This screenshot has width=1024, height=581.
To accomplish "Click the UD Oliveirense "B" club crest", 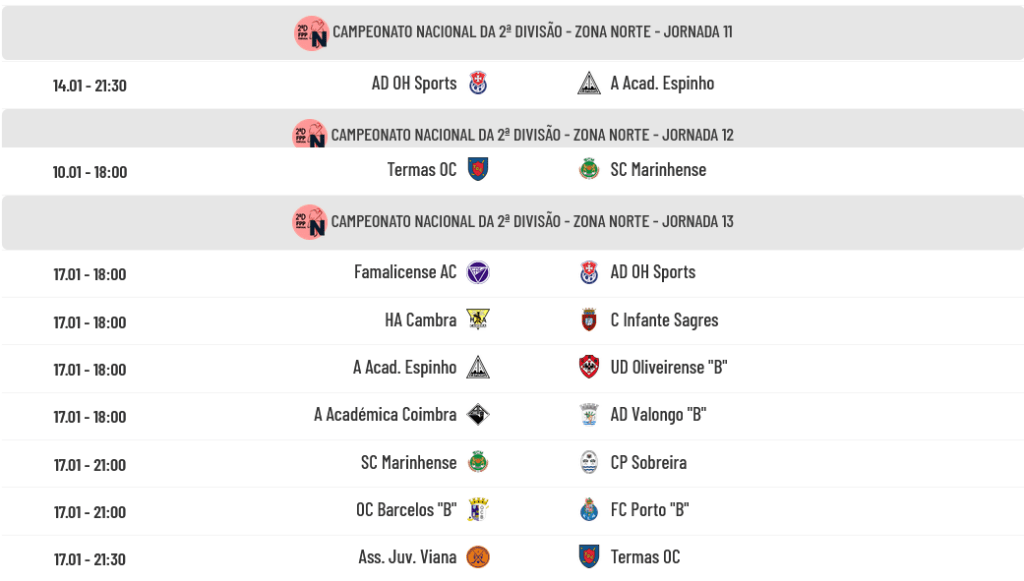I will pyautogui.click(x=589, y=368).
